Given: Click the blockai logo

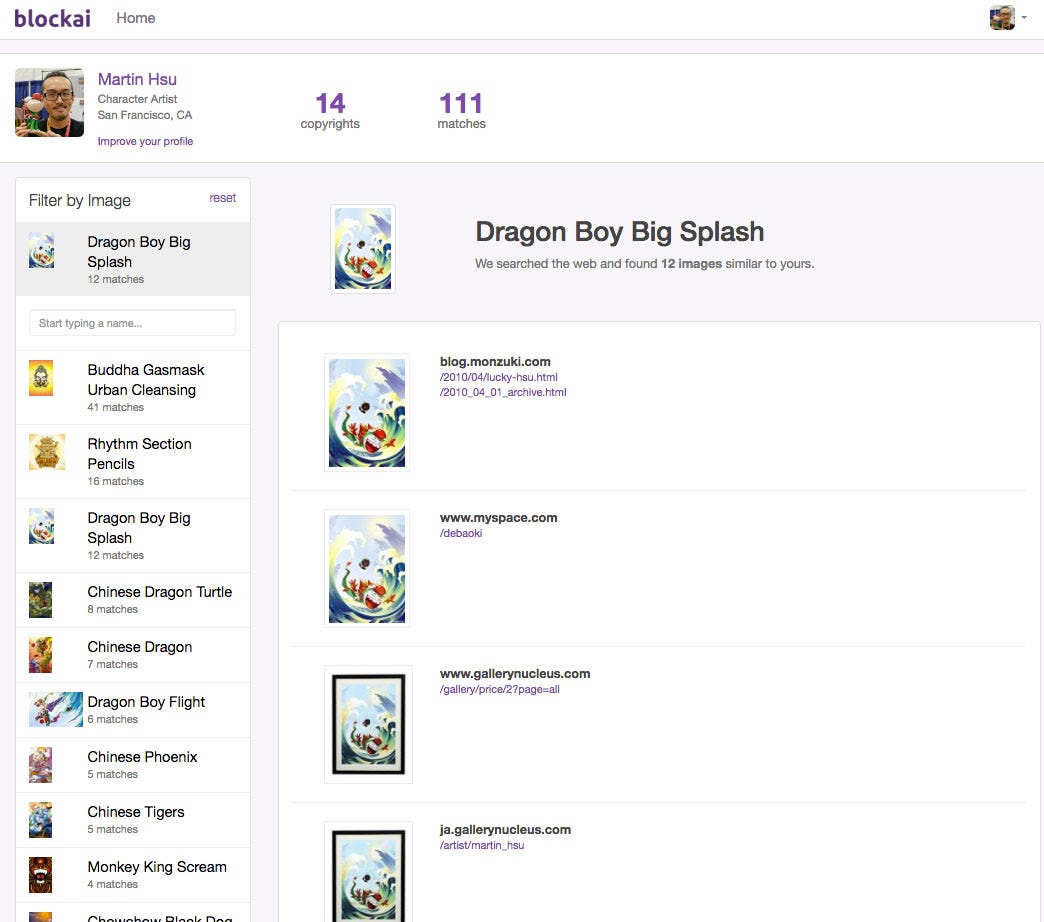Looking at the screenshot, I should [x=53, y=18].
